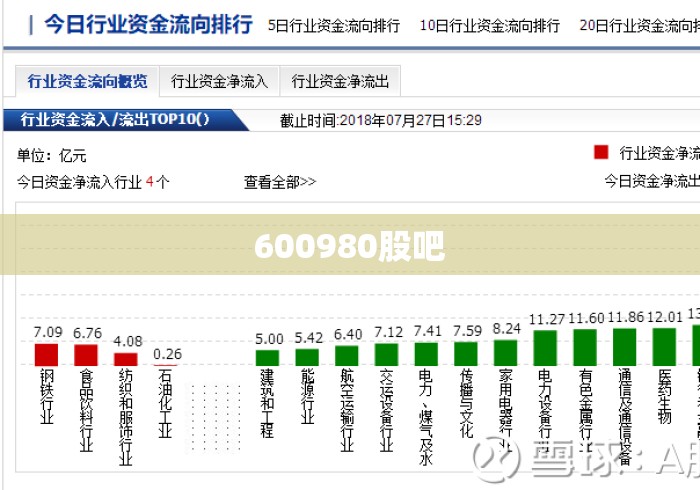
Task: Switch to 20日行业资金流向排行 tab
Action: tap(639, 25)
